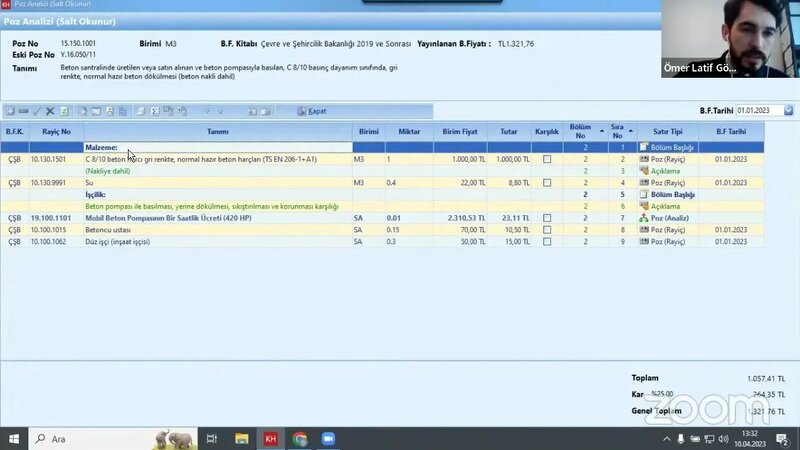Click the Tutar column header
The width and height of the screenshot is (800, 450).
pos(509,132)
